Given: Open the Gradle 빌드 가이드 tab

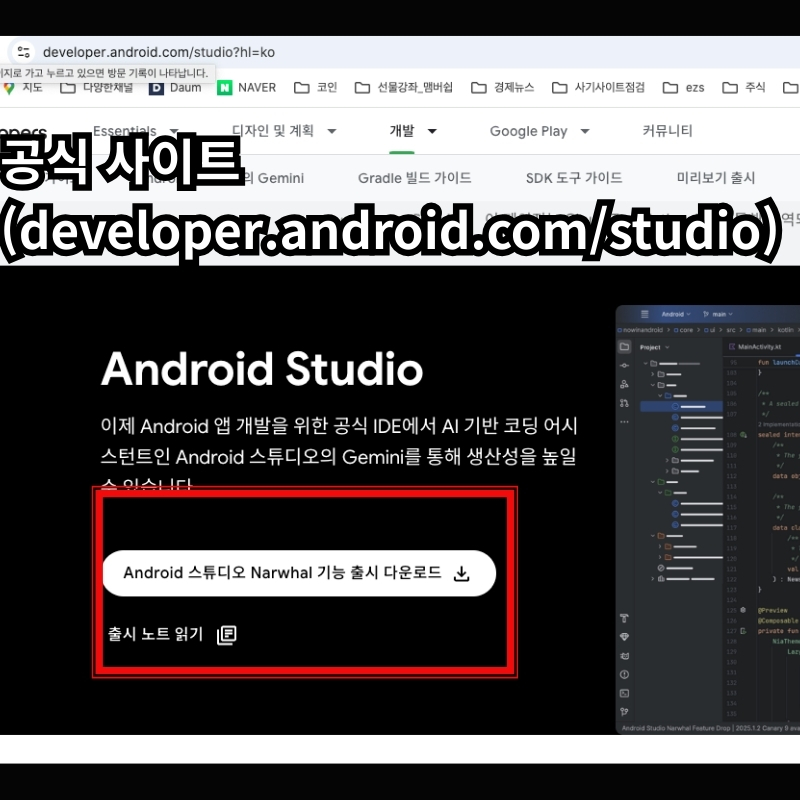Looking at the screenshot, I should (x=414, y=178).
